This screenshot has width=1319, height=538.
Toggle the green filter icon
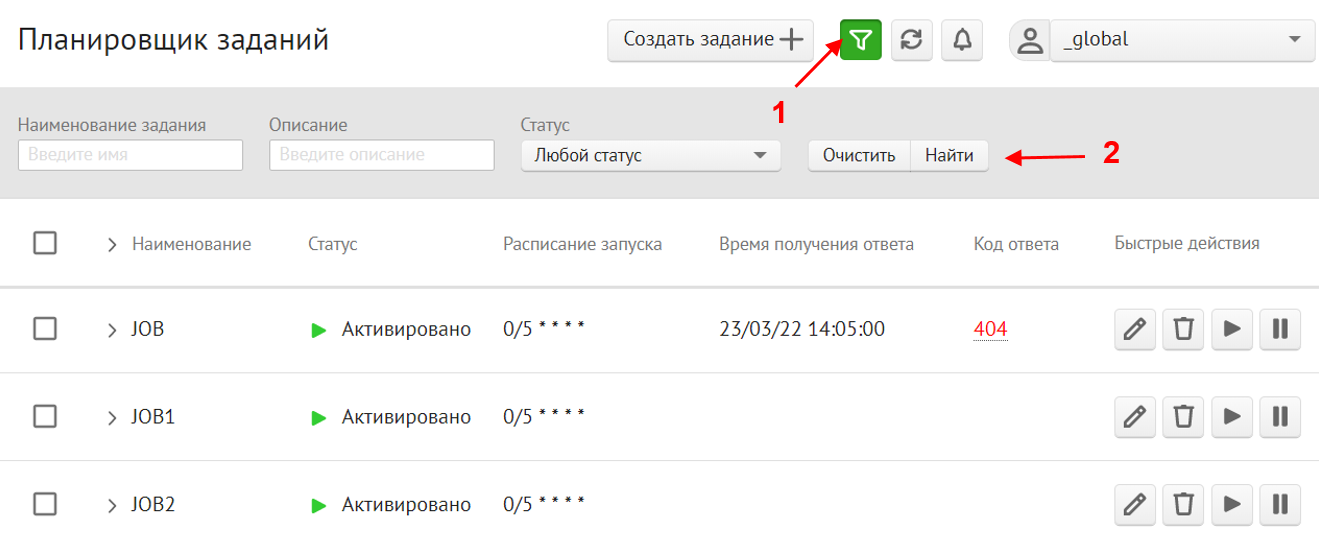click(x=860, y=40)
